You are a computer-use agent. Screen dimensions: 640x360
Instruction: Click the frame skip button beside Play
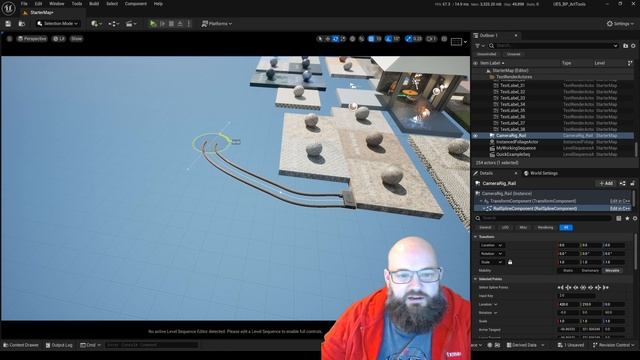162,24
